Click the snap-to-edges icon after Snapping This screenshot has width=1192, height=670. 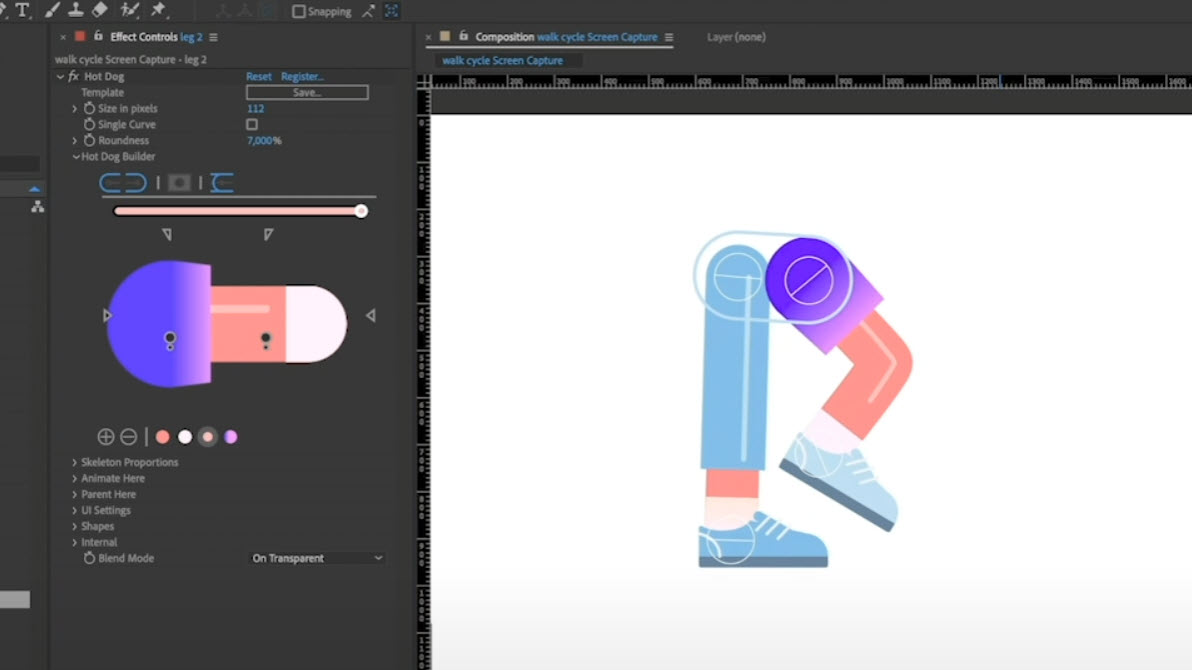click(x=368, y=11)
